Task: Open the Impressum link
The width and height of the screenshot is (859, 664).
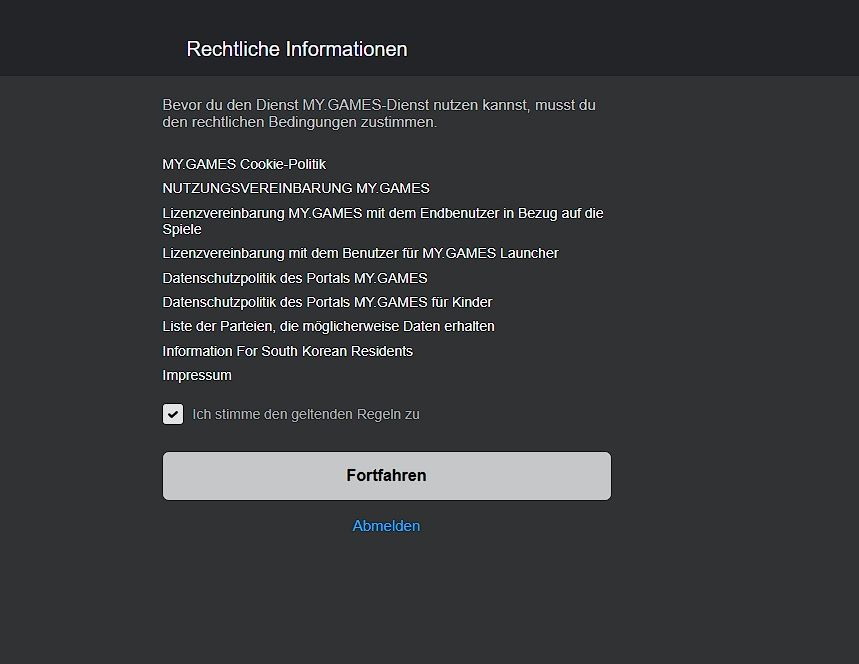Action: [197, 375]
